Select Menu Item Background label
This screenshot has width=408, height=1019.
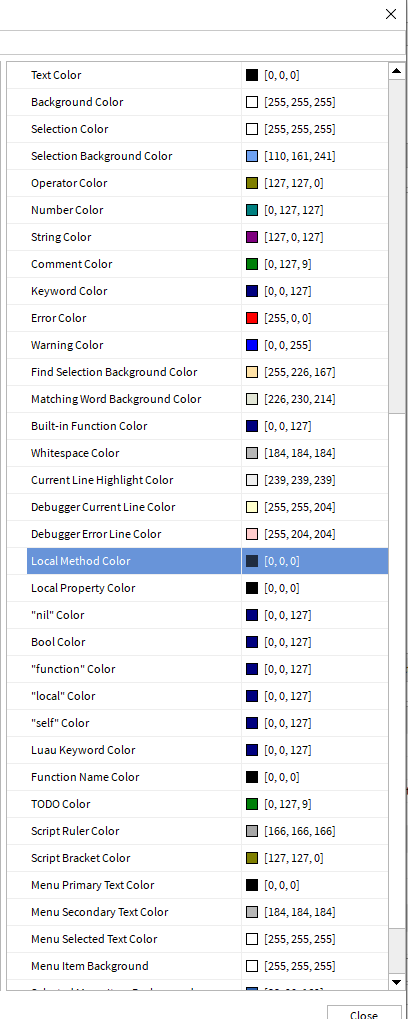[90, 966]
